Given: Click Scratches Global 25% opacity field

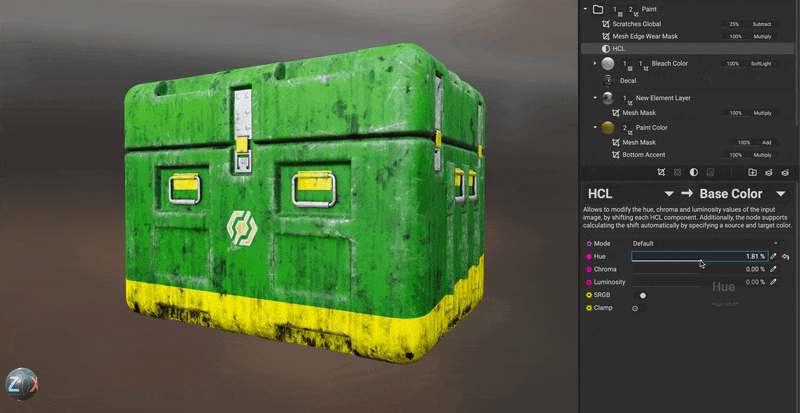Looking at the screenshot, I should [734, 24].
